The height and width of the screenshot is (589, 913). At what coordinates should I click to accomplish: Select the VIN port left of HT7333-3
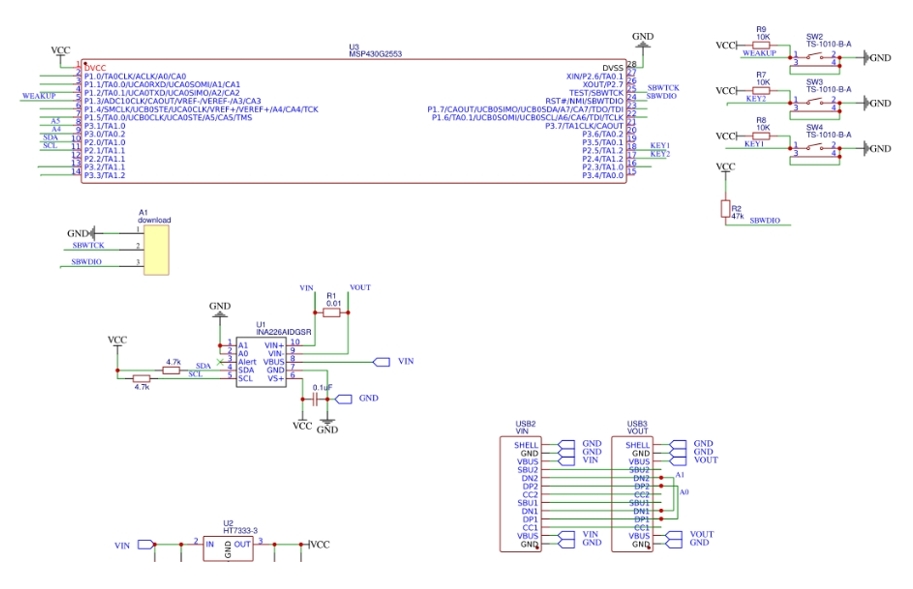click(146, 545)
